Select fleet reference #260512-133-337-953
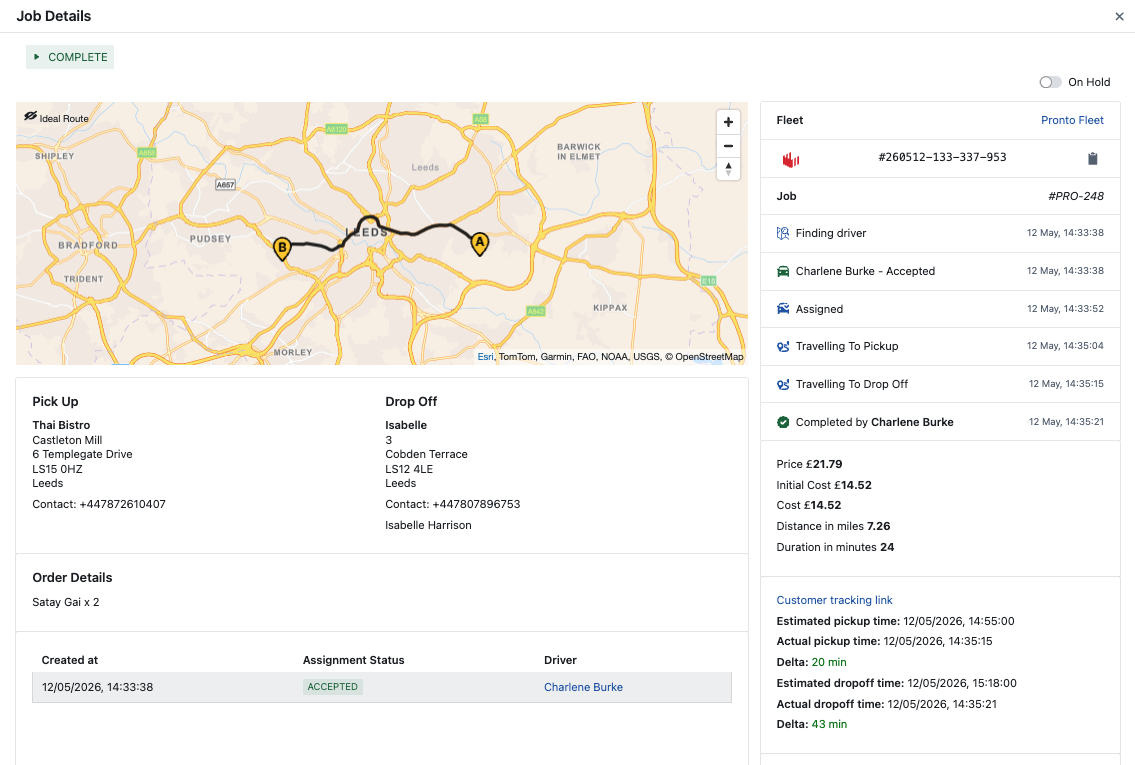This screenshot has height=765, width=1135. pyautogui.click(x=942, y=157)
